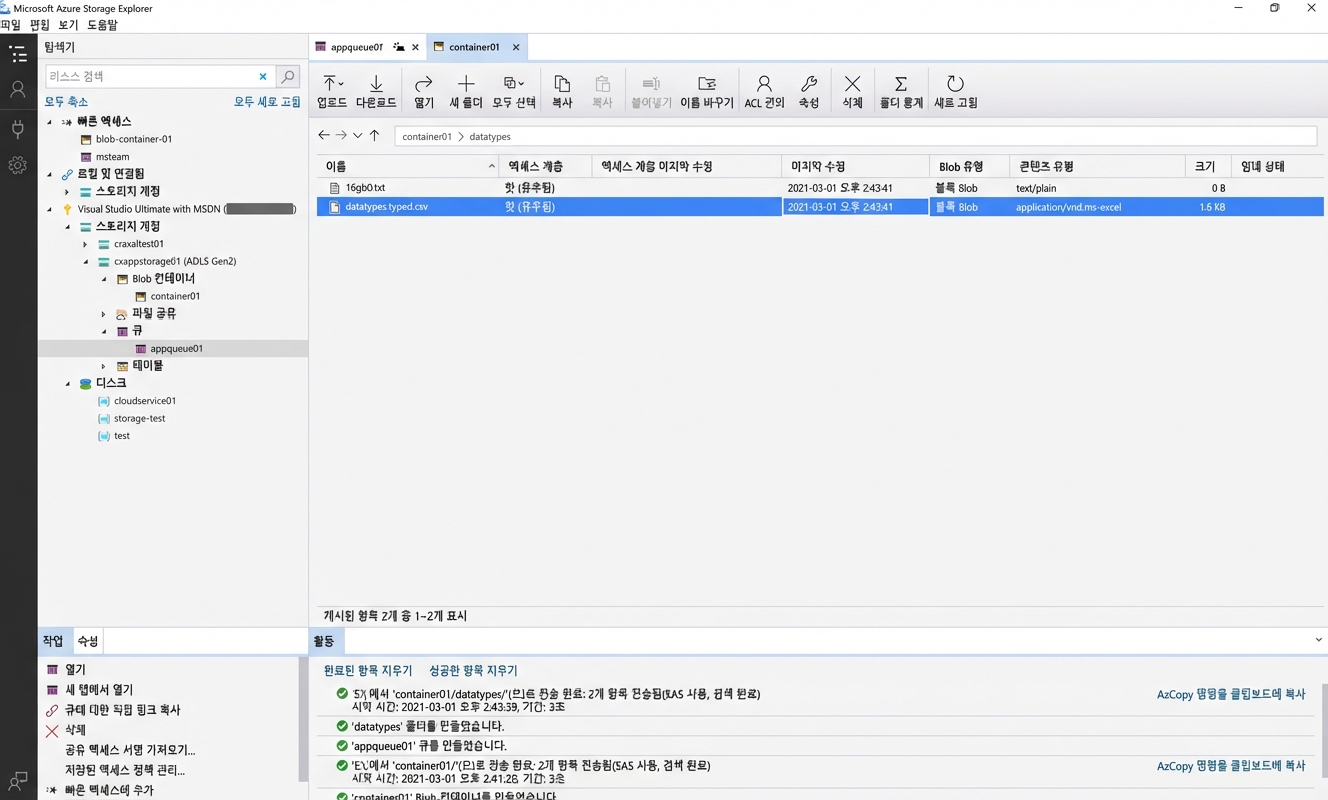Create a new folder with 새 폴더

pos(466,91)
